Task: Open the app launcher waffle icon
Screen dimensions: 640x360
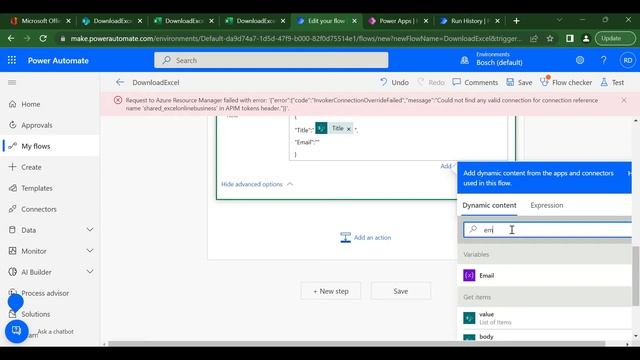Action: click(12, 60)
